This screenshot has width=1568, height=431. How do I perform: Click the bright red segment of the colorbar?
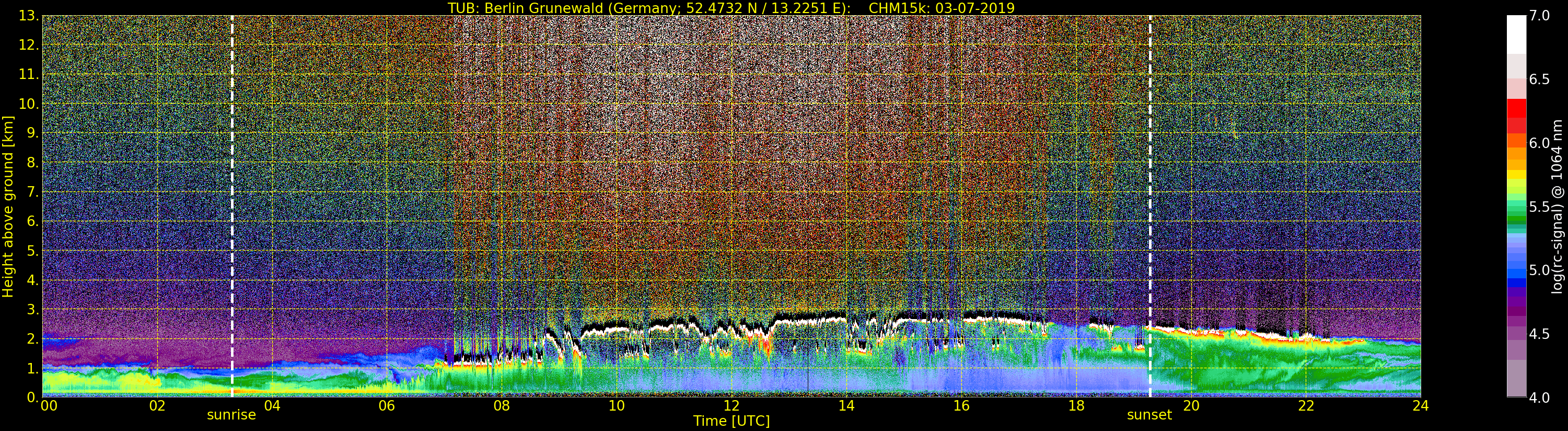coord(1516,108)
